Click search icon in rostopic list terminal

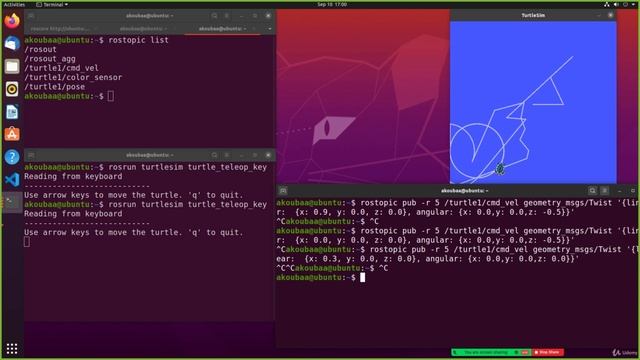coord(214,16)
